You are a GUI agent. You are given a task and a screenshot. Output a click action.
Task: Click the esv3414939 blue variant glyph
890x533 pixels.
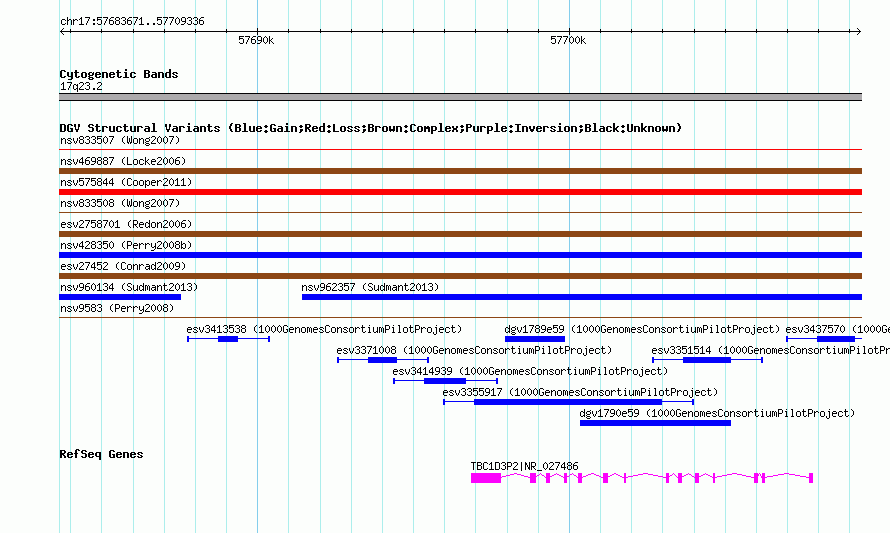pyautogui.click(x=445, y=381)
